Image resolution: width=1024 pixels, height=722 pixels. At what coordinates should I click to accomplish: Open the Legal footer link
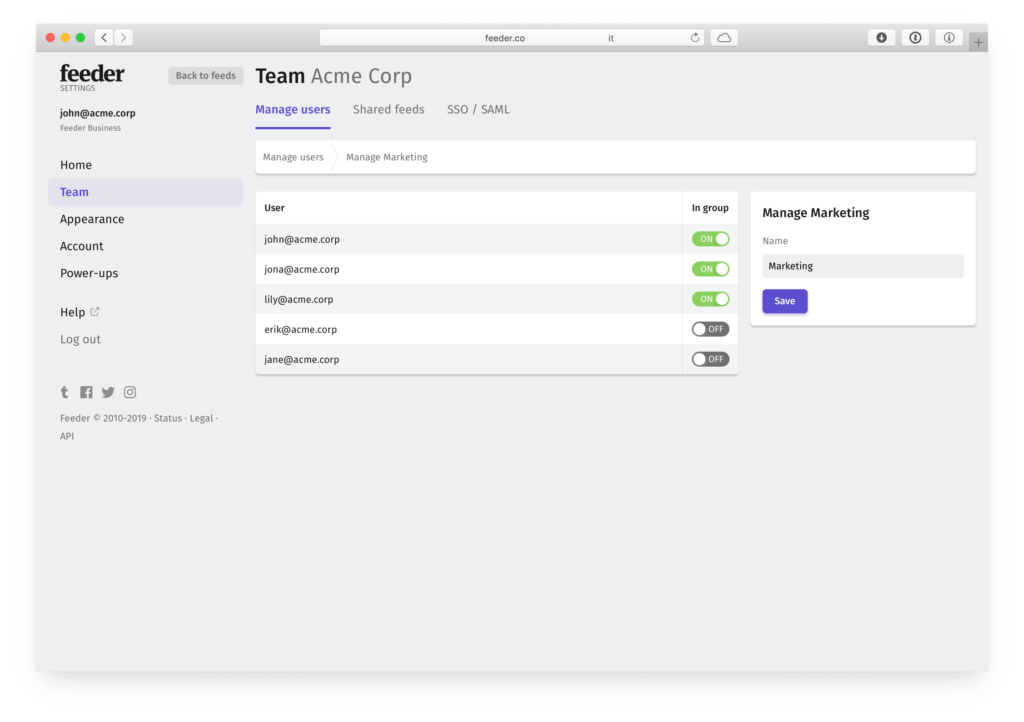click(201, 418)
